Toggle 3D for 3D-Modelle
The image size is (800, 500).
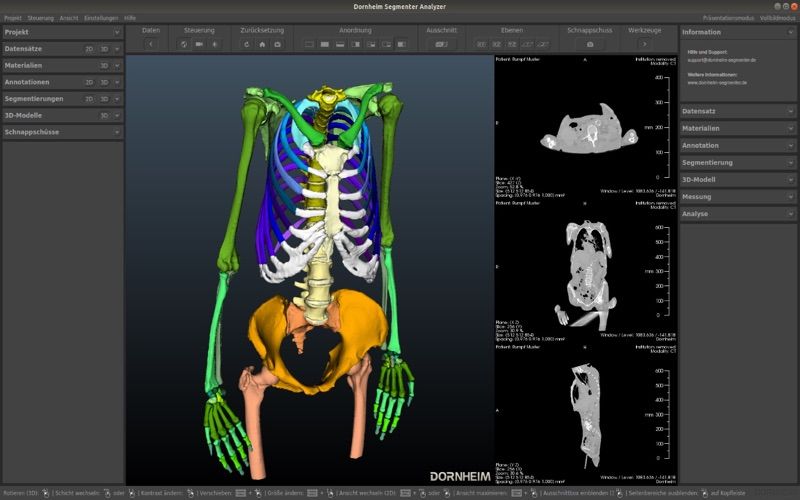point(104,116)
